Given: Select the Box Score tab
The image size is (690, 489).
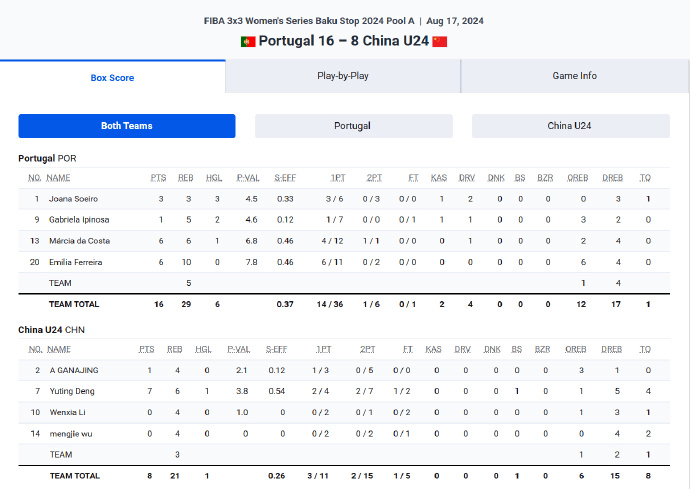Looking at the screenshot, I should click(x=112, y=77).
